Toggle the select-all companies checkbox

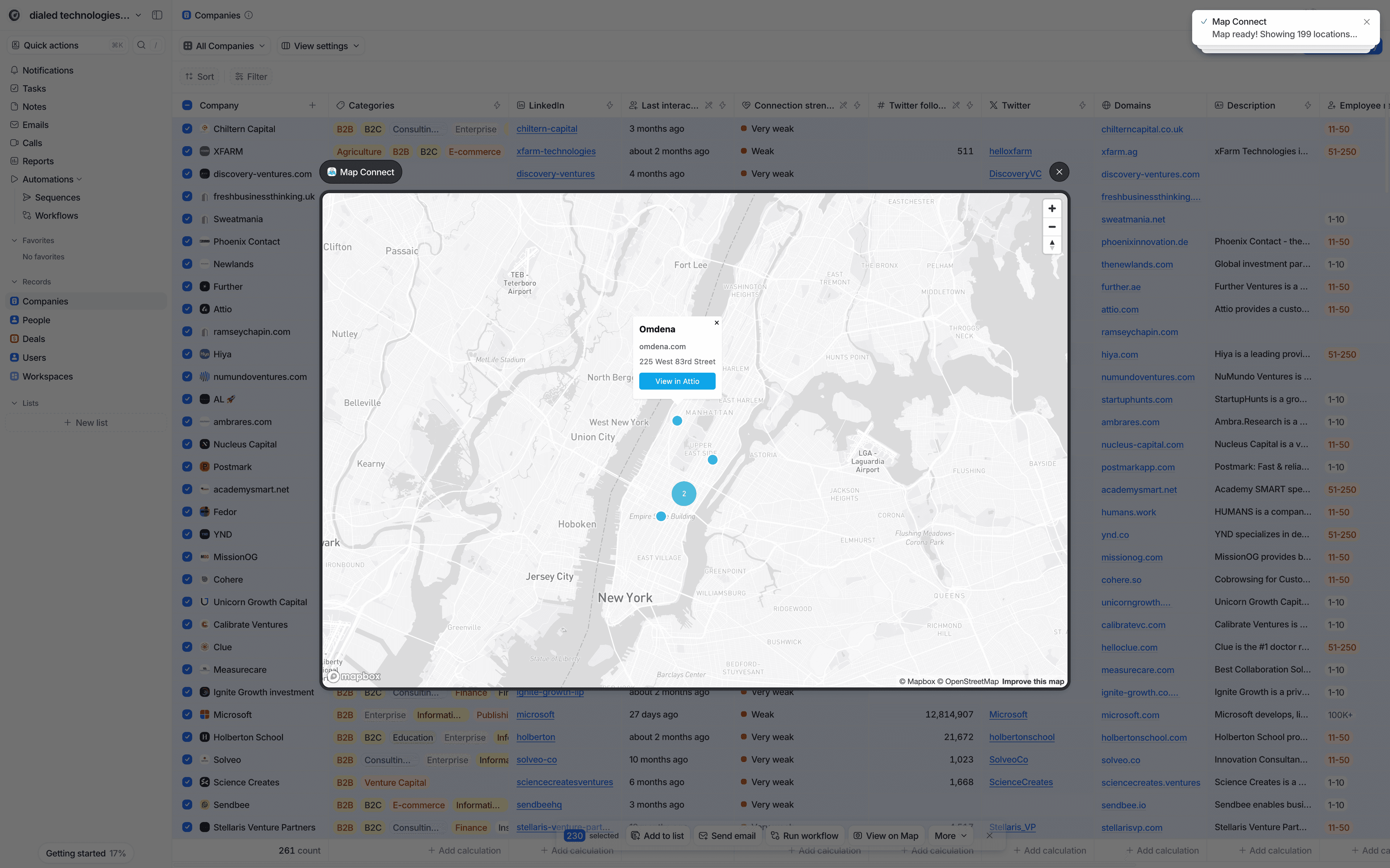click(x=187, y=105)
